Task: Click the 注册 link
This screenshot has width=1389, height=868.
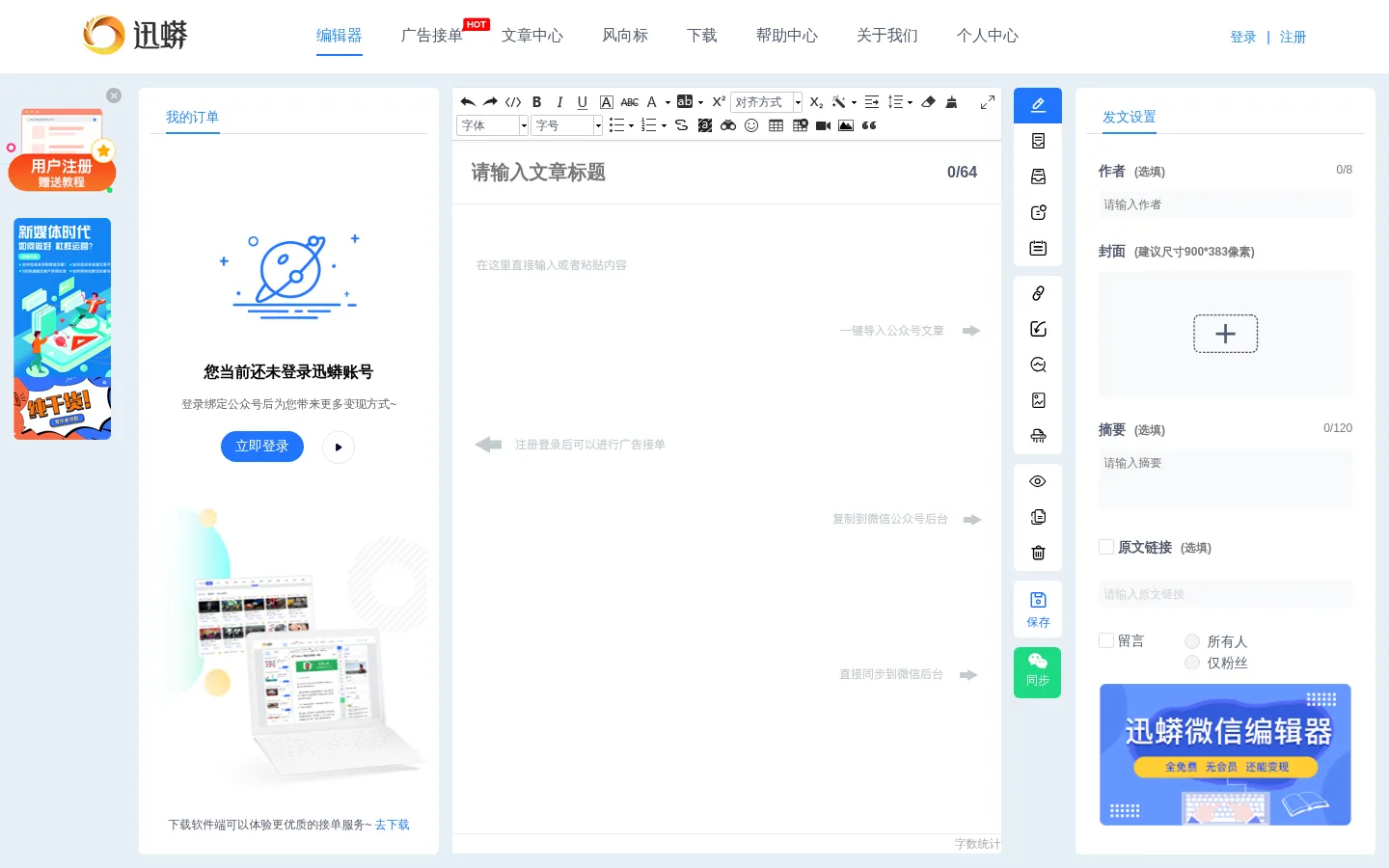Action: tap(1293, 37)
